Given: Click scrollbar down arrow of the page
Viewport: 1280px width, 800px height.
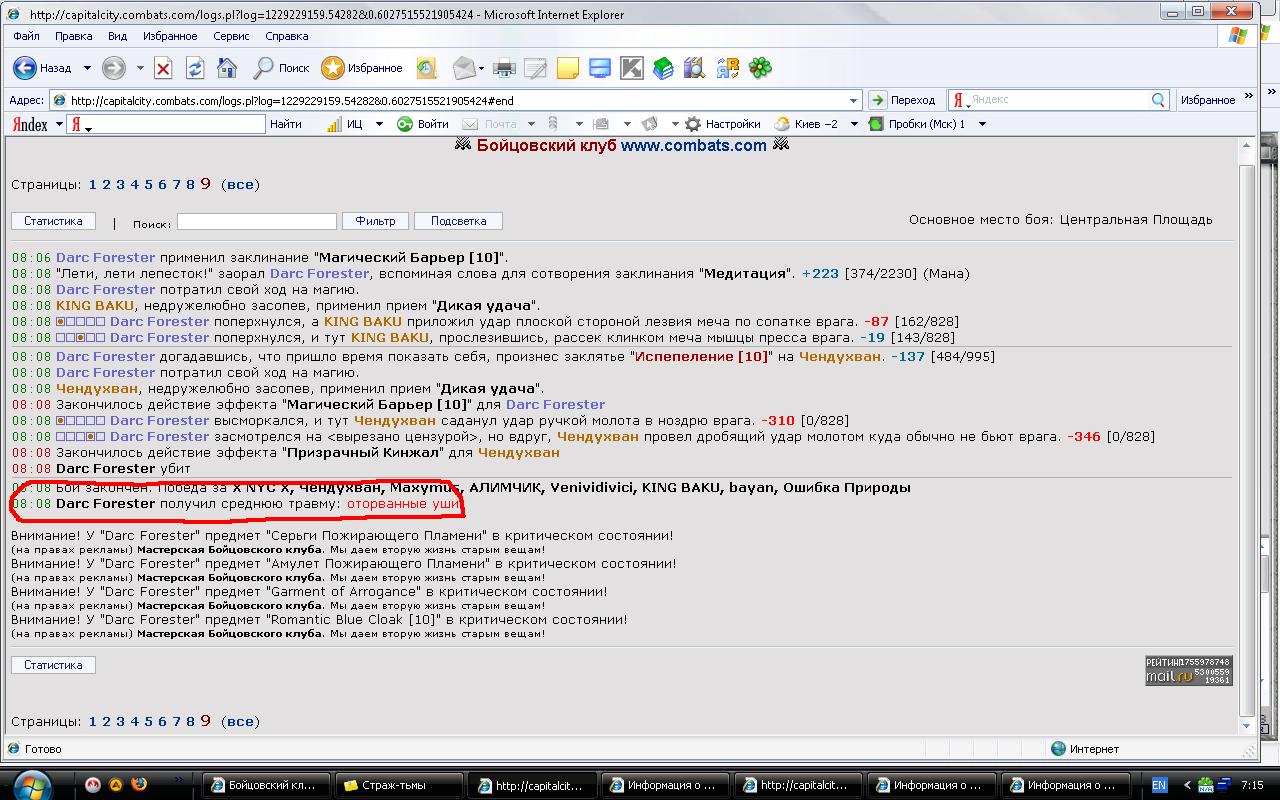Looking at the screenshot, I should (1245, 728).
